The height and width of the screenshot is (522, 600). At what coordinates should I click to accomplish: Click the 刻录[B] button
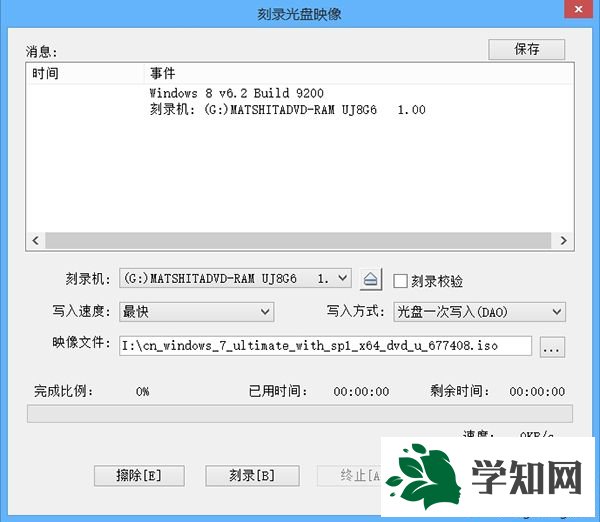click(x=252, y=476)
